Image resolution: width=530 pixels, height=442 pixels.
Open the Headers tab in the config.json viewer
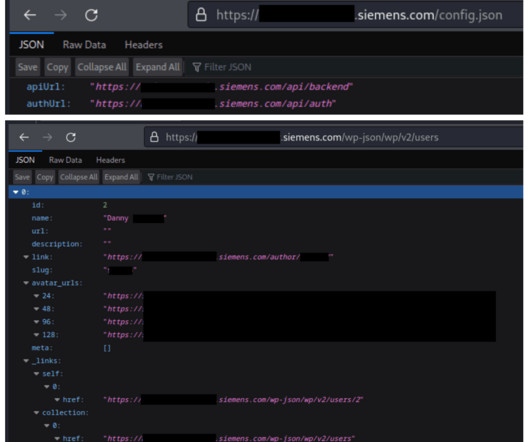click(144, 45)
